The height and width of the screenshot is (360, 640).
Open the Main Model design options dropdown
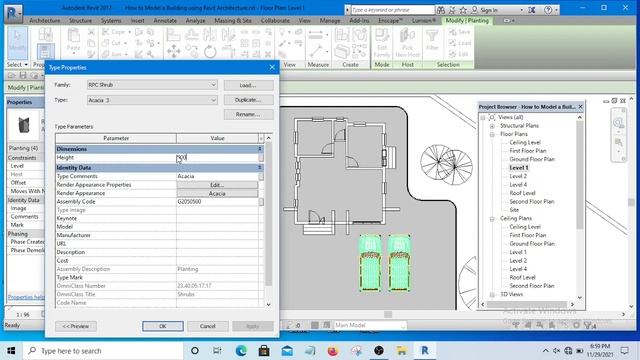pyautogui.click(x=370, y=325)
